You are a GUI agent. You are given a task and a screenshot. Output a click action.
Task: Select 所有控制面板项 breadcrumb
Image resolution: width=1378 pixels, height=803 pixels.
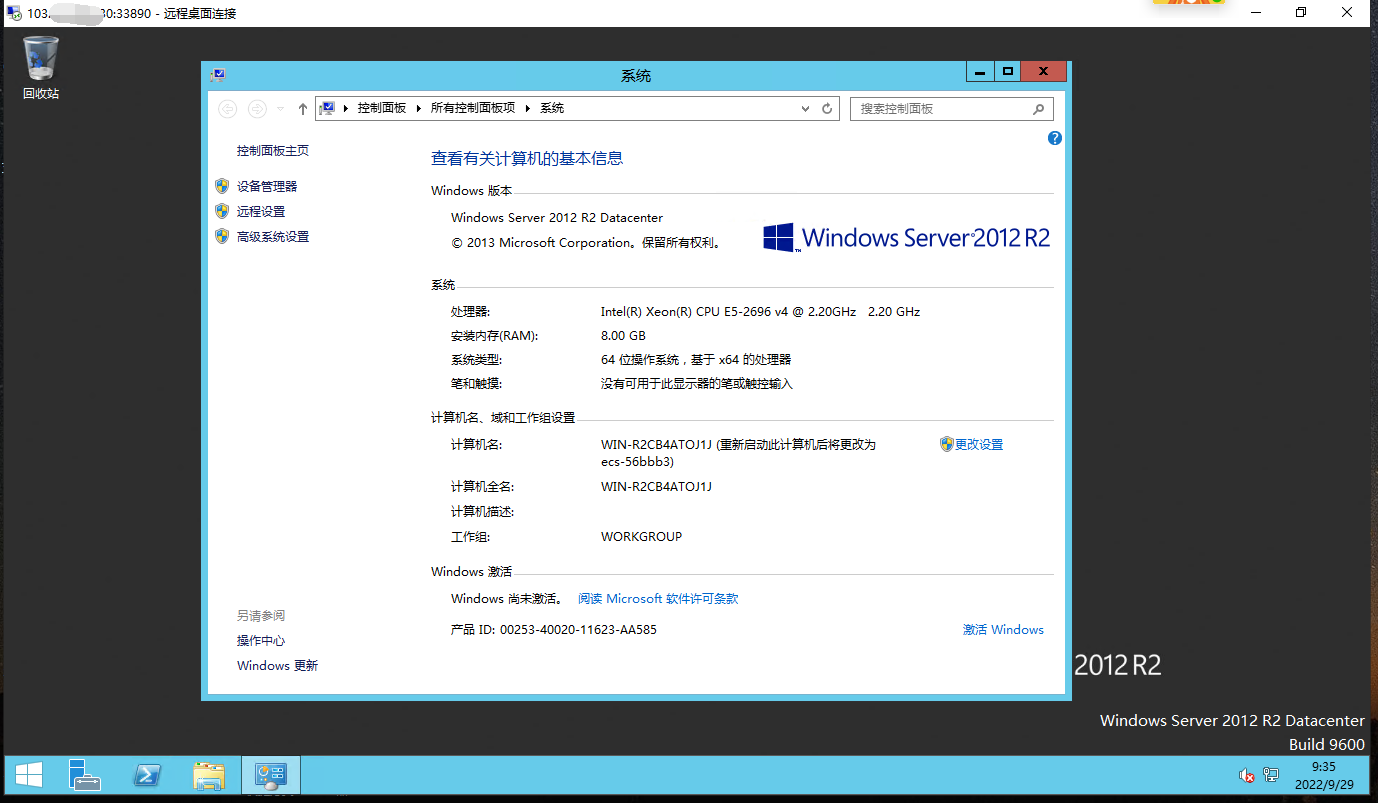pyautogui.click(x=473, y=108)
